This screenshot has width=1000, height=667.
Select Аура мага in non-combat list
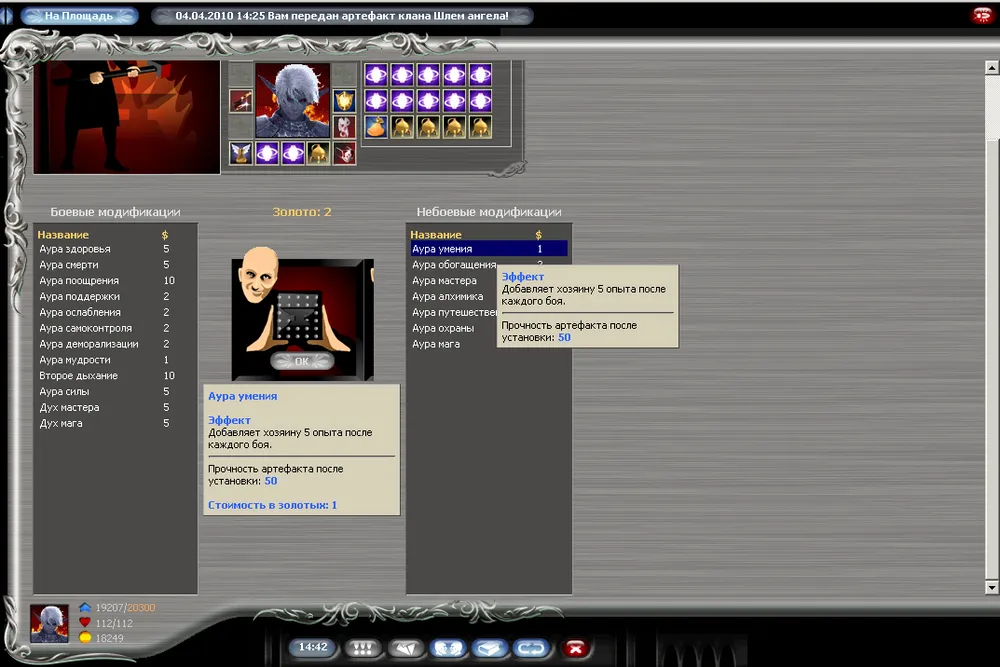pyautogui.click(x=436, y=344)
